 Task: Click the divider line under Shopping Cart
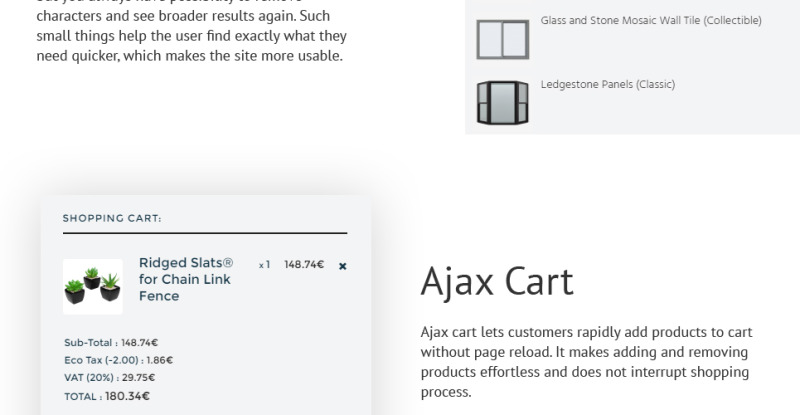coord(205,233)
